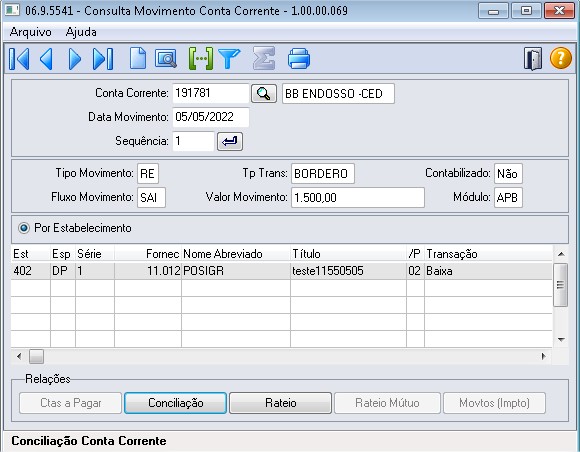
Task: Select the Por Estabelecimento radio button
Action: (24, 228)
